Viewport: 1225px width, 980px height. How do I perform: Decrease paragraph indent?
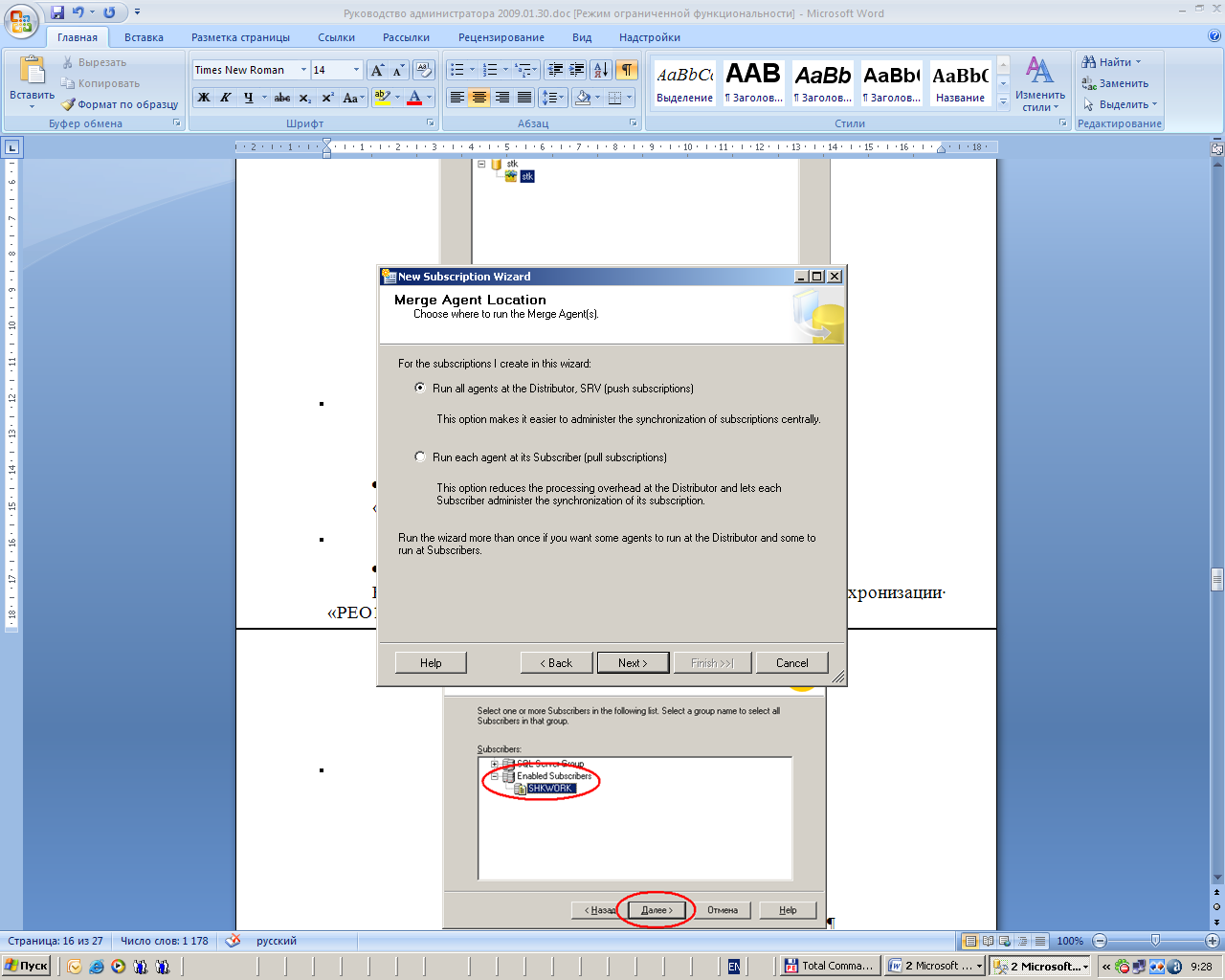tap(554, 70)
